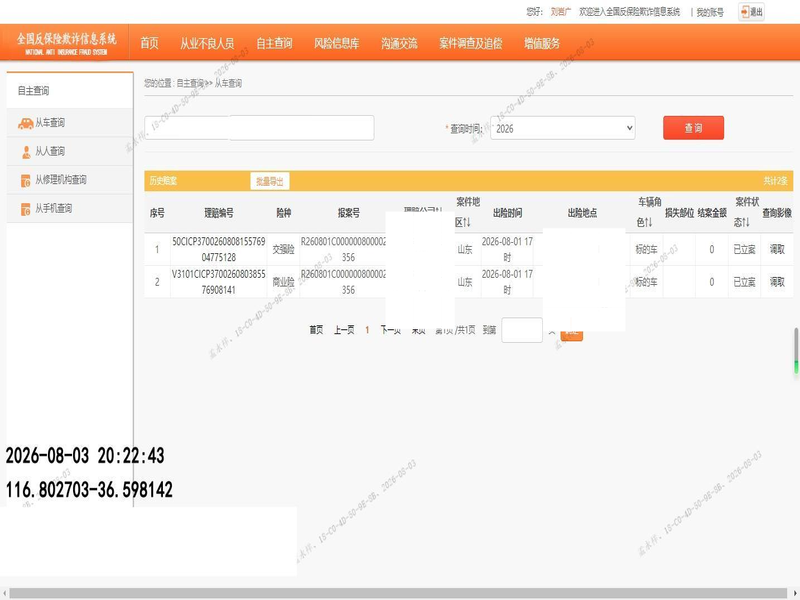Click 调取 in the 交强险 row
This screenshot has width=800, height=600.
pos(777,249)
